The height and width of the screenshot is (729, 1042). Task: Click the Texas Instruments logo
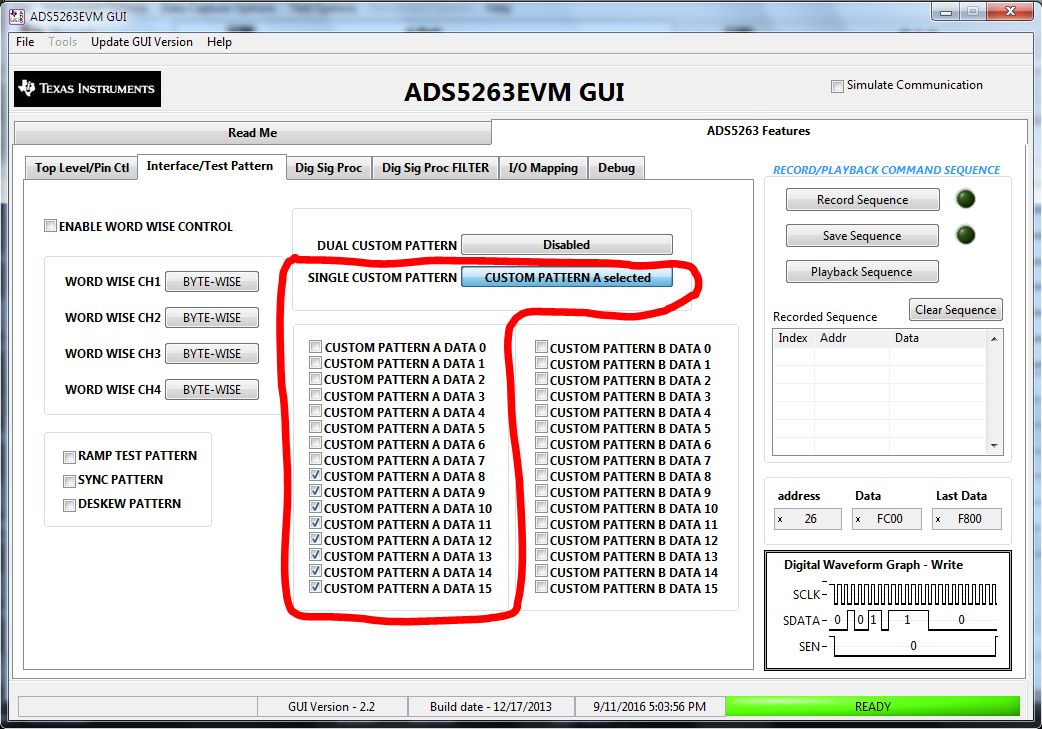pyautogui.click(x=87, y=89)
